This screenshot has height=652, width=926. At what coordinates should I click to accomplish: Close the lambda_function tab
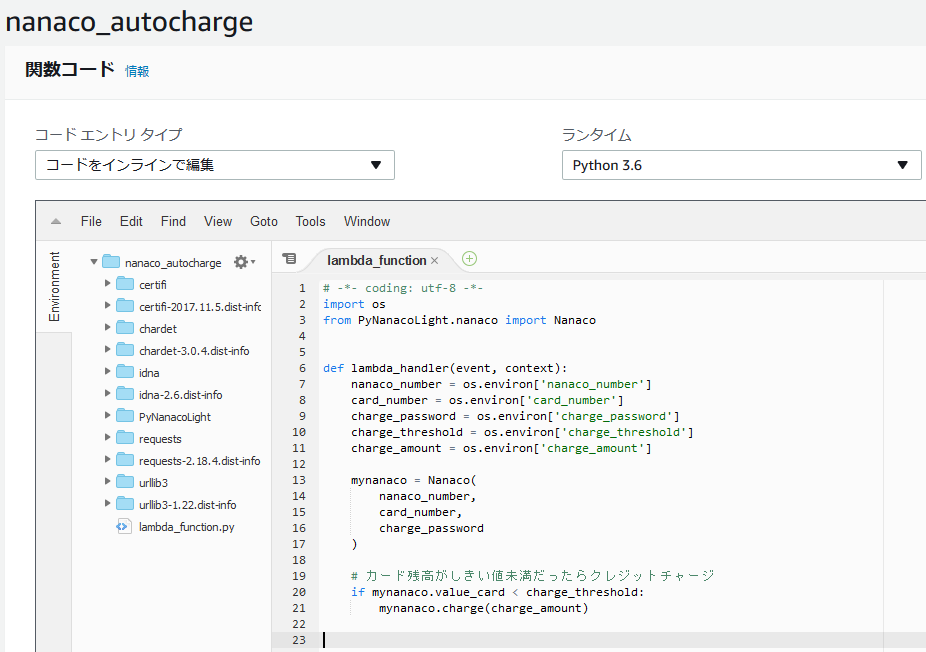pyautogui.click(x=435, y=261)
